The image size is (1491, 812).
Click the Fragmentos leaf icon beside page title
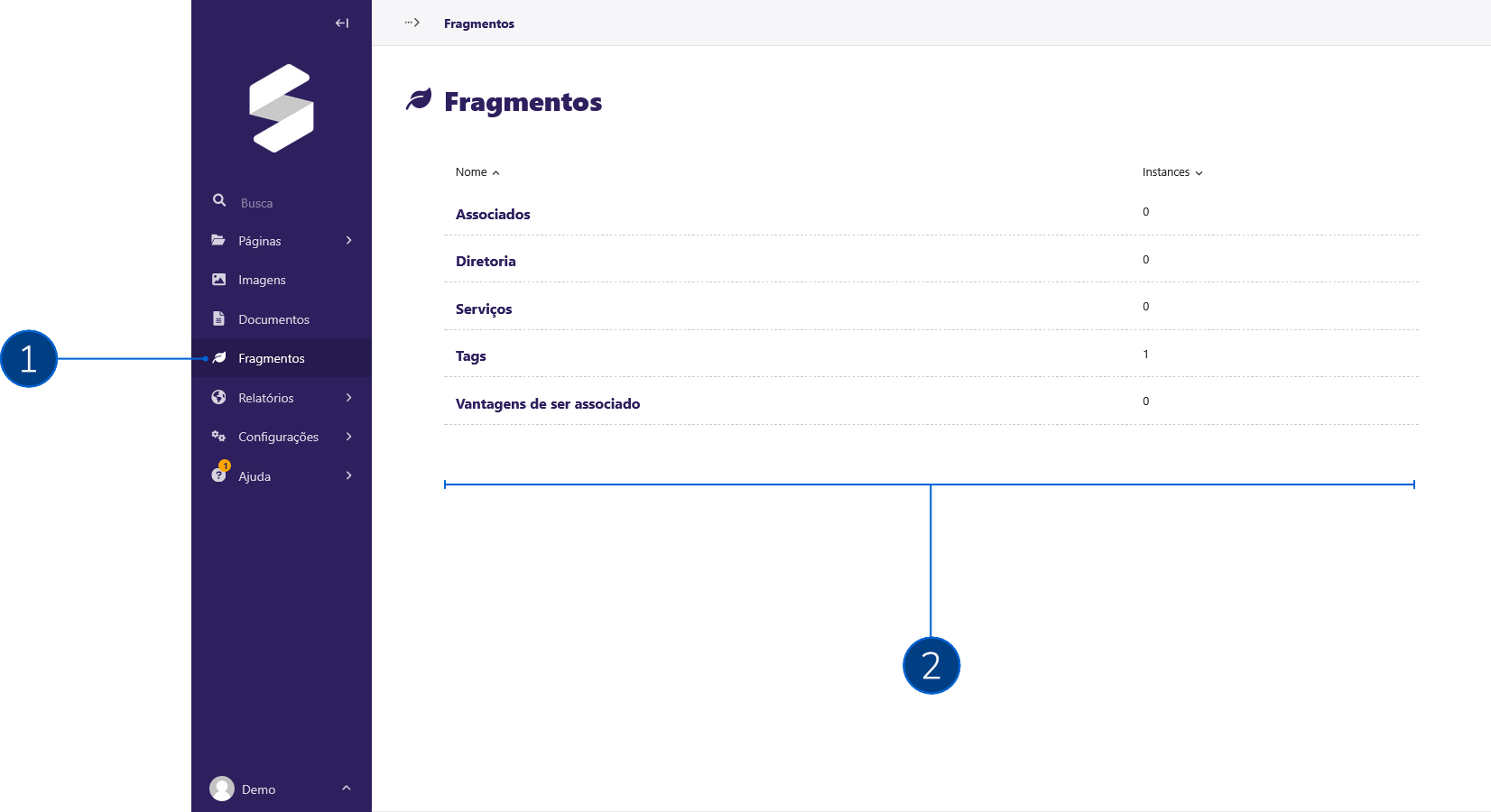point(419,99)
